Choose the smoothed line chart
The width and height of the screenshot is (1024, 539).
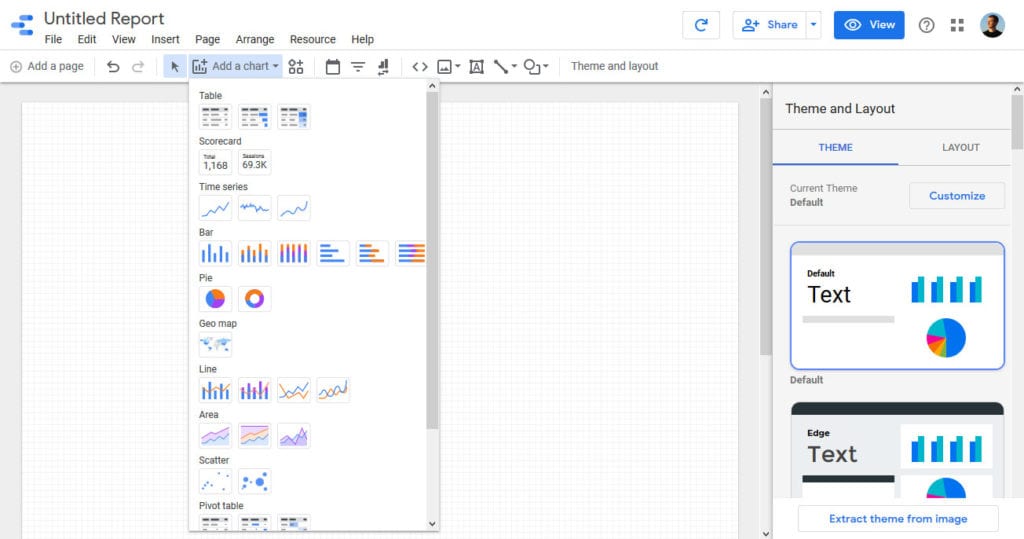pyautogui.click(x=332, y=390)
